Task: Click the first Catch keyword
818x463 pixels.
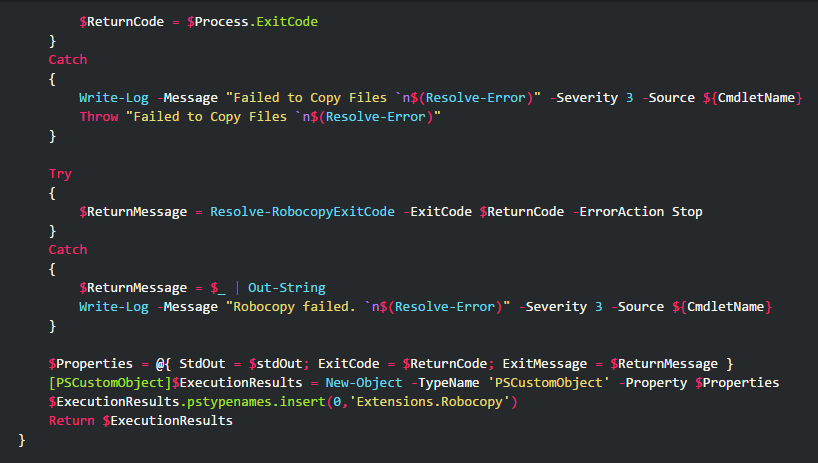Action: [68, 59]
